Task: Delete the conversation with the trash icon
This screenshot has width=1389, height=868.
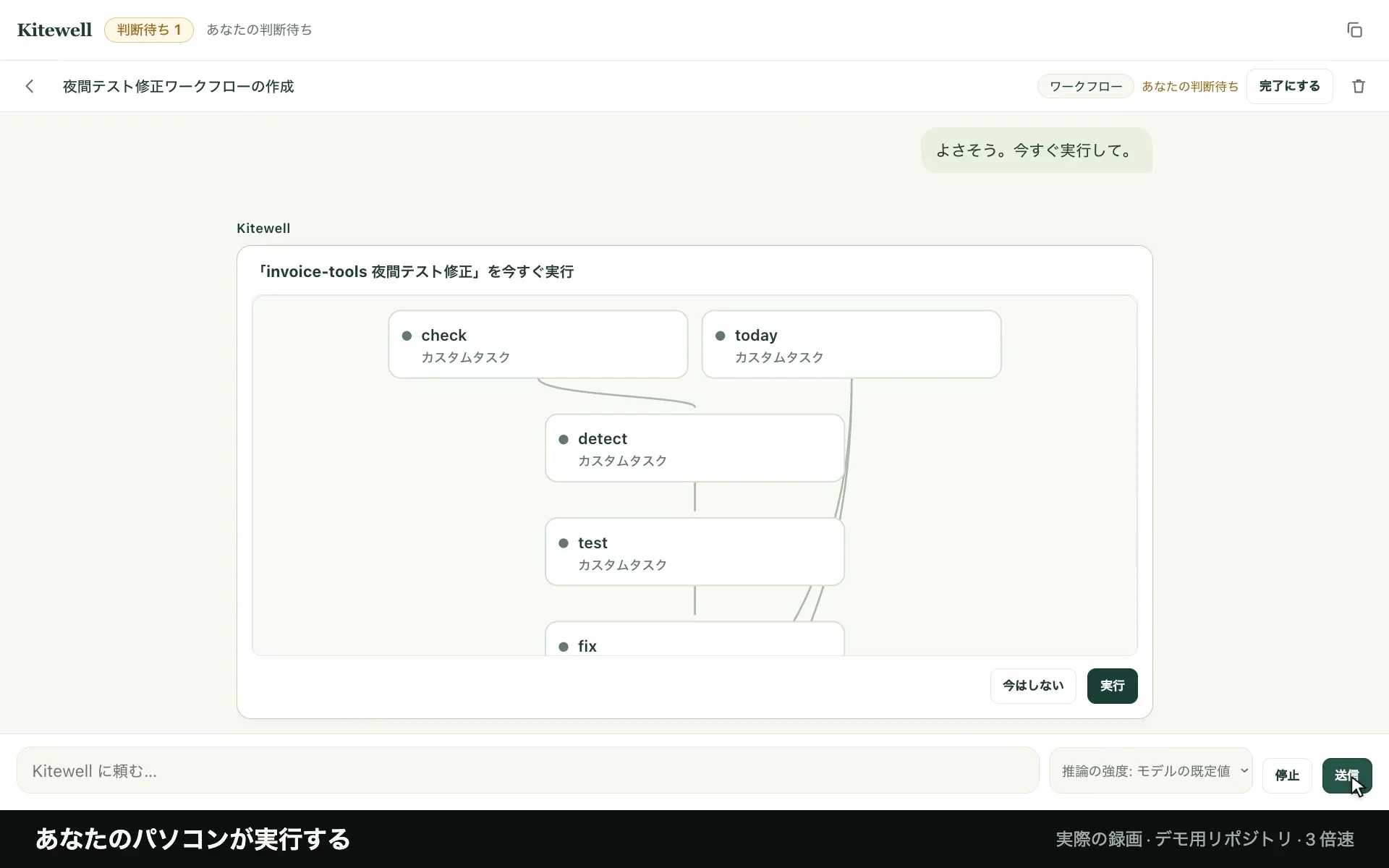Action: pos(1359,86)
